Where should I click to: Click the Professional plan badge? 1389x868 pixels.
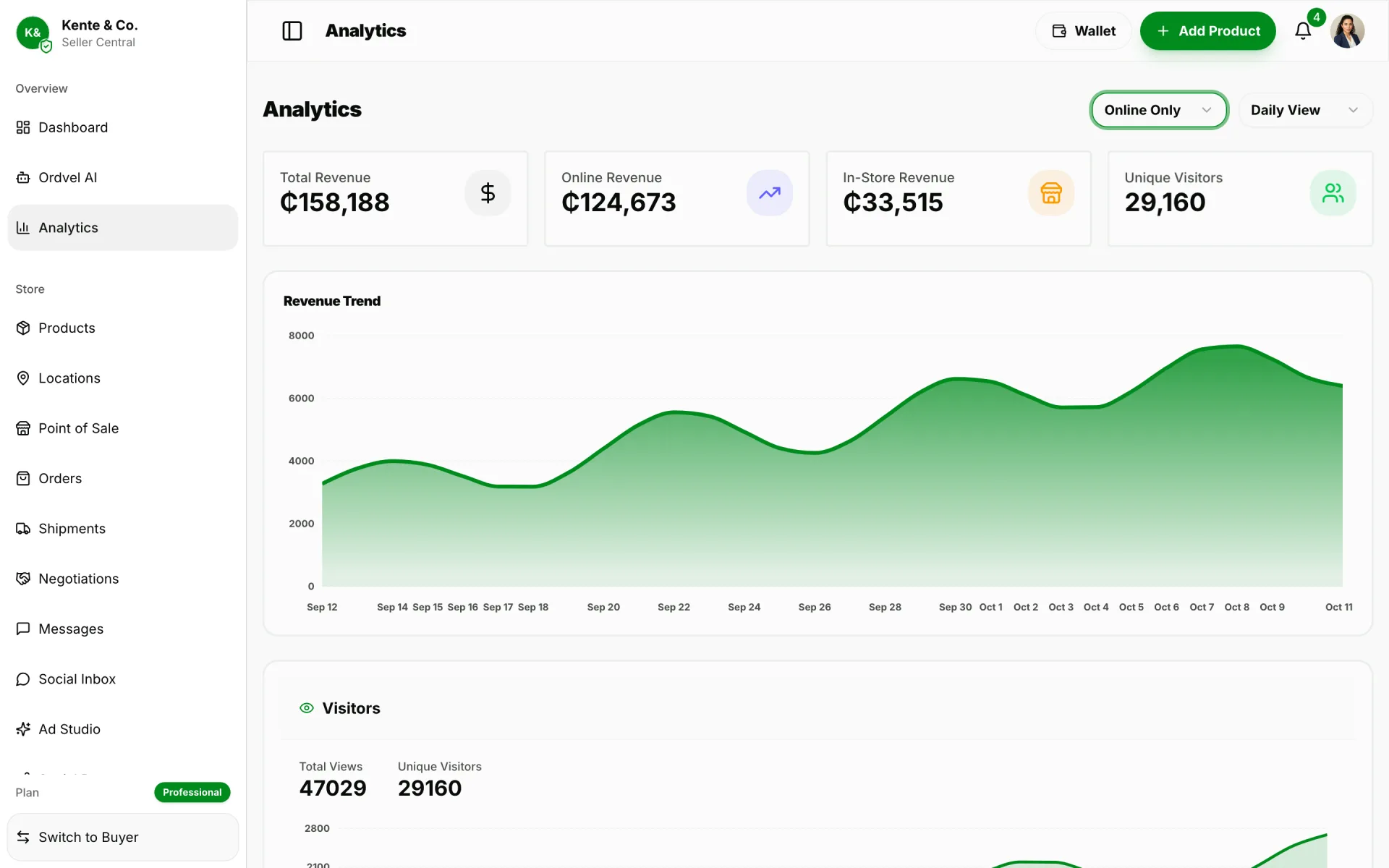[x=192, y=792]
